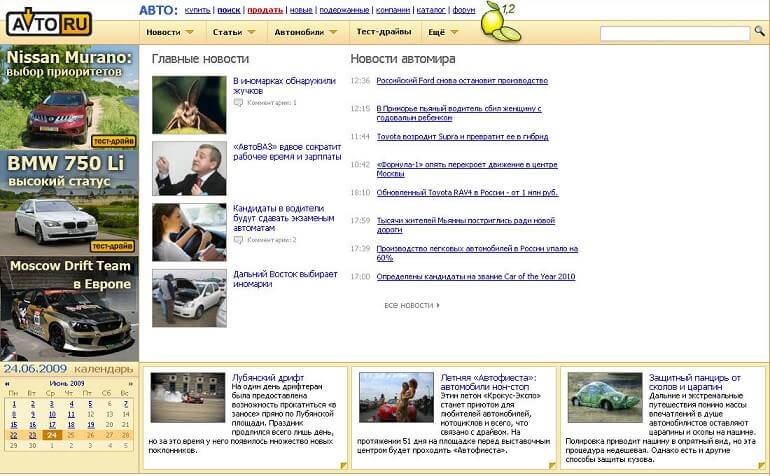770x476 pixels.
Task: Open comments icon under beetles news
Action: (238, 103)
